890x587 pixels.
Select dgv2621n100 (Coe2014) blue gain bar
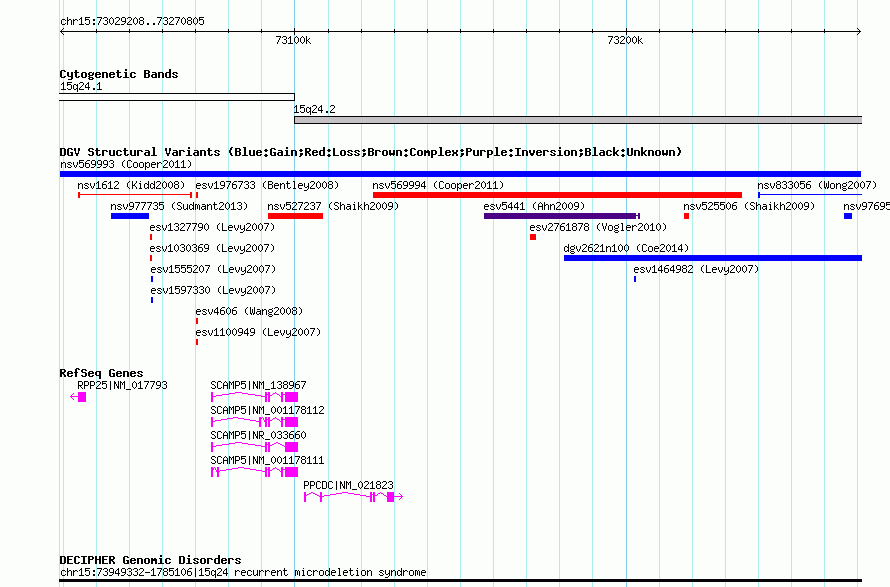click(713, 258)
